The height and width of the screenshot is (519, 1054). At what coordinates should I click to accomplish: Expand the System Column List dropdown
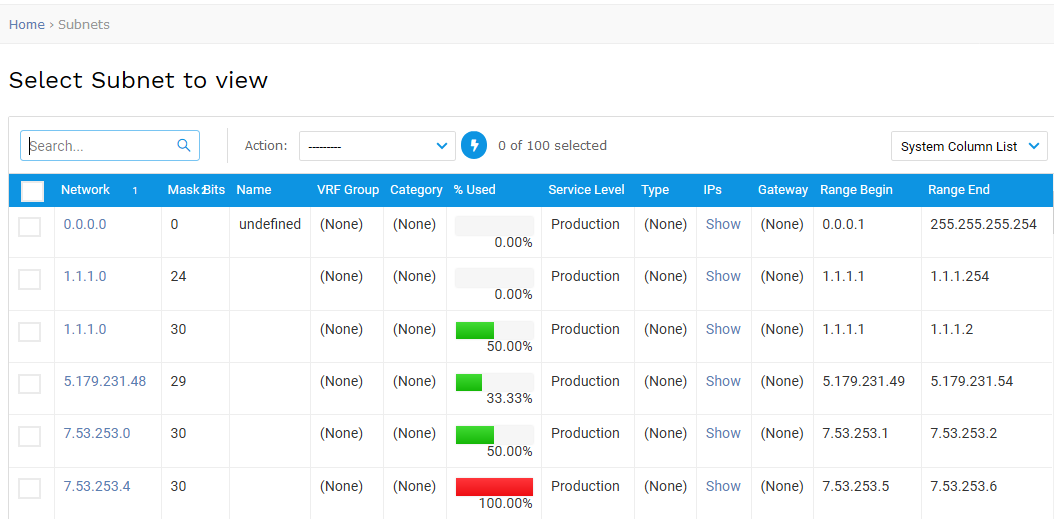tap(968, 146)
